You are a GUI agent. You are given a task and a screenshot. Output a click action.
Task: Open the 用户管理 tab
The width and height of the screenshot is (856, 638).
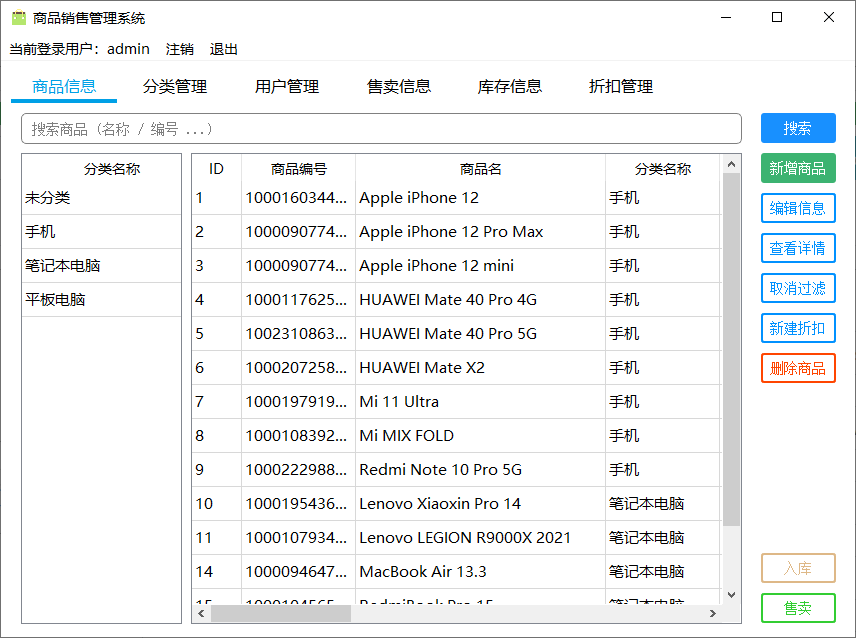tap(287, 86)
